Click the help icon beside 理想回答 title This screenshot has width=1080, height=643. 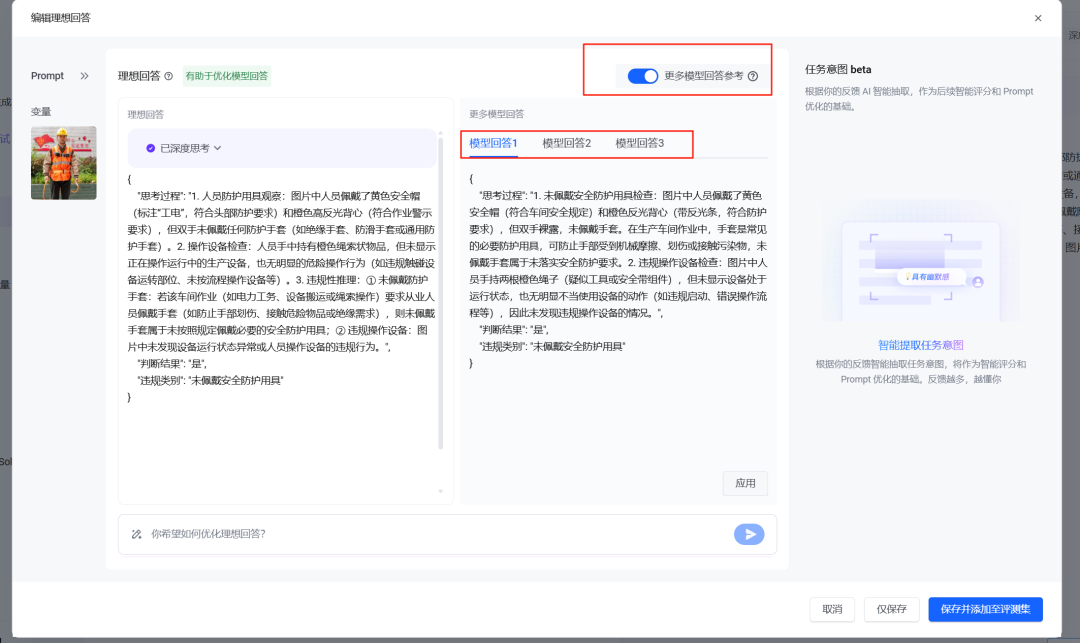click(169, 76)
